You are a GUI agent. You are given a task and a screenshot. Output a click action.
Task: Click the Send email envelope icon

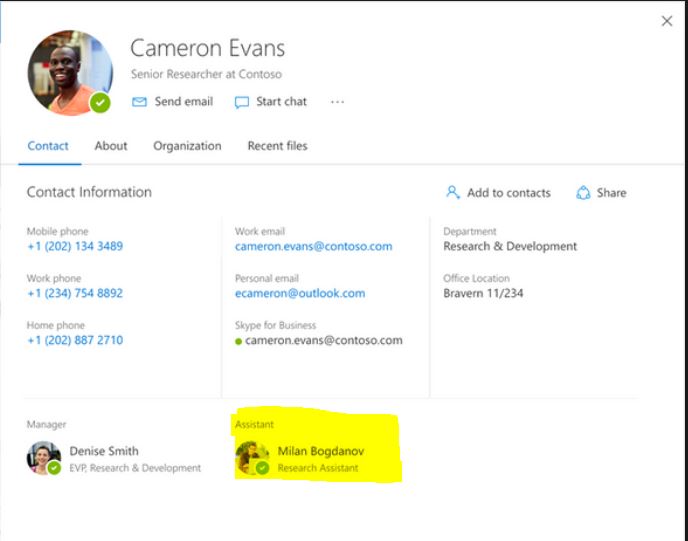[140, 102]
